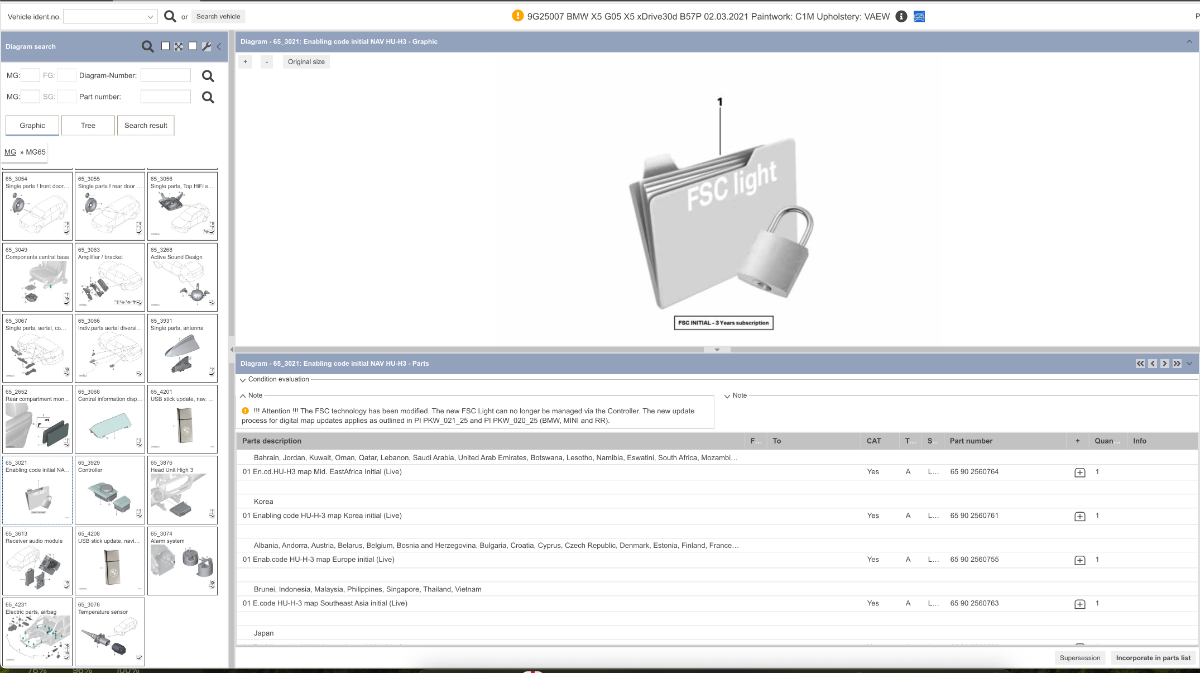Open the Search result tab
Screen dimensions: 1200x673
pyautogui.click(x=146, y=125)
